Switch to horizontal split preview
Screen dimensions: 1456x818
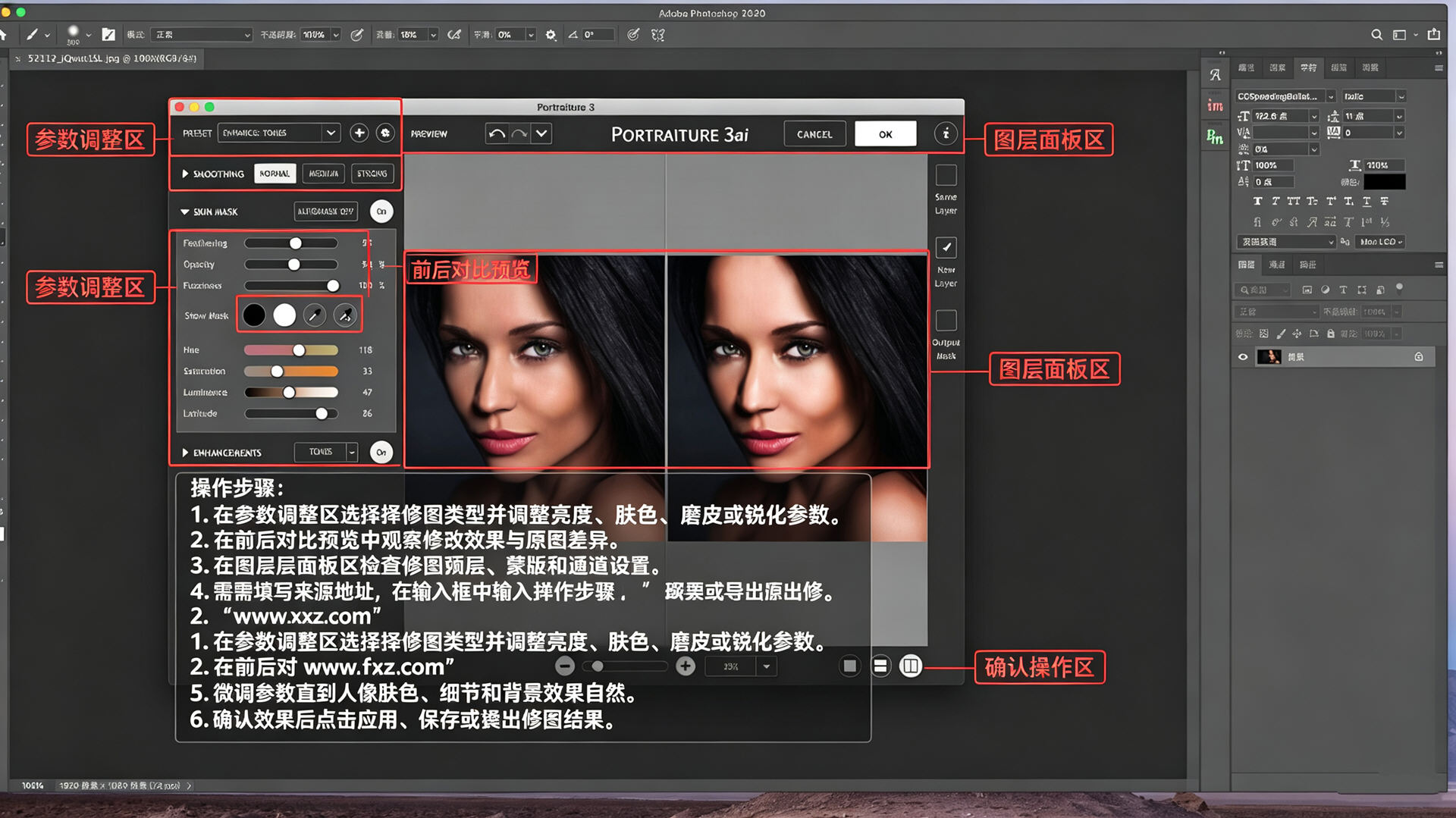[x=880, y=666]
